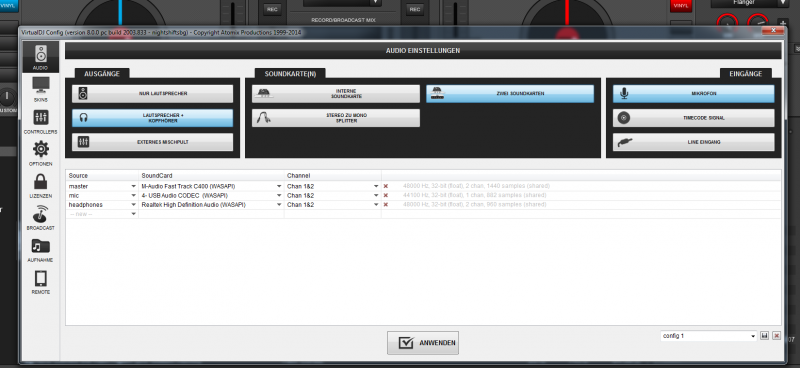Select the Timecode Signal input
Screen dimensions: 800x368
pyautogui.click(x=693, y=118)
